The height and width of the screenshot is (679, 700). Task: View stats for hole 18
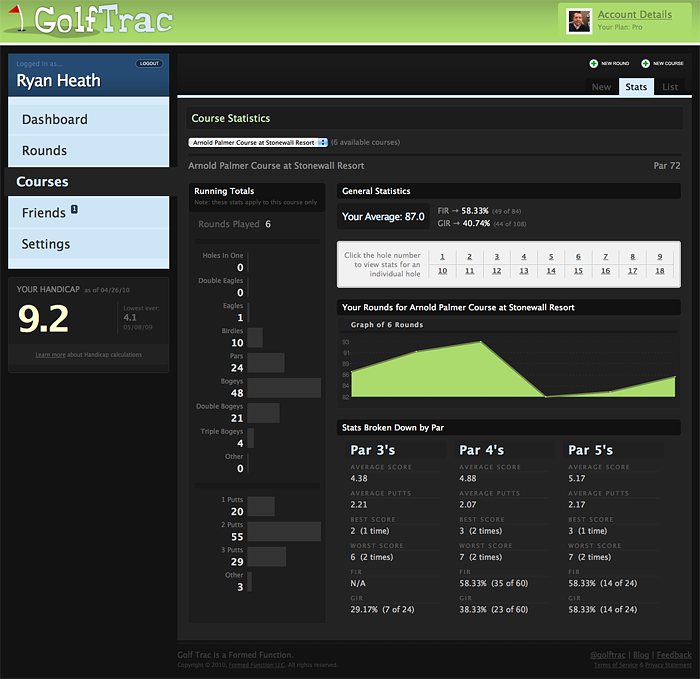click(660, 271)
